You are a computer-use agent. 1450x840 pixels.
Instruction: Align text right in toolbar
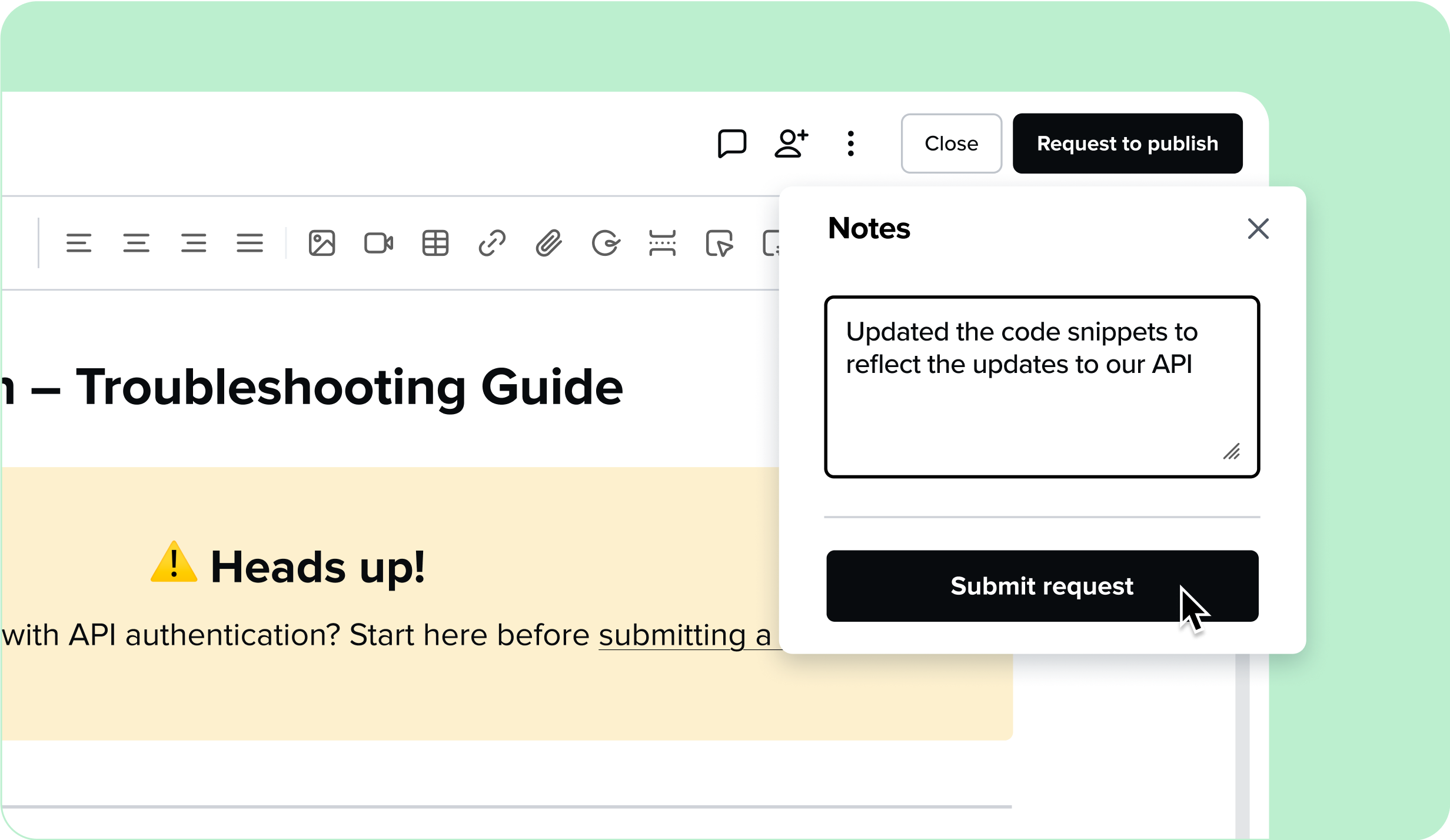pos(193,243)
